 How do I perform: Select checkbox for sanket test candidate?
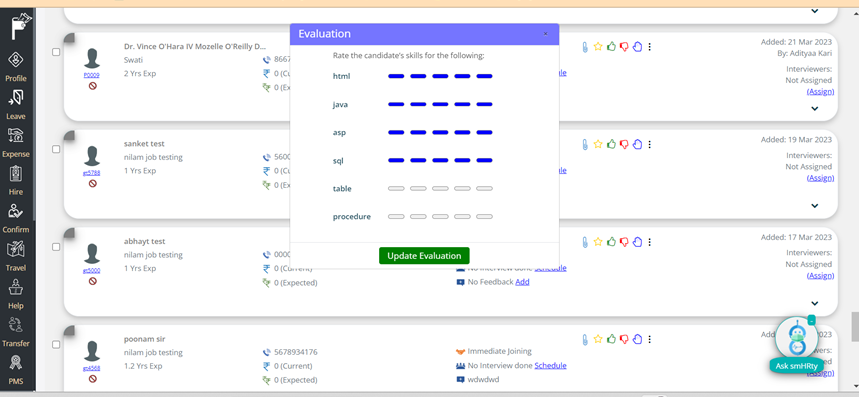click(56, 149)
